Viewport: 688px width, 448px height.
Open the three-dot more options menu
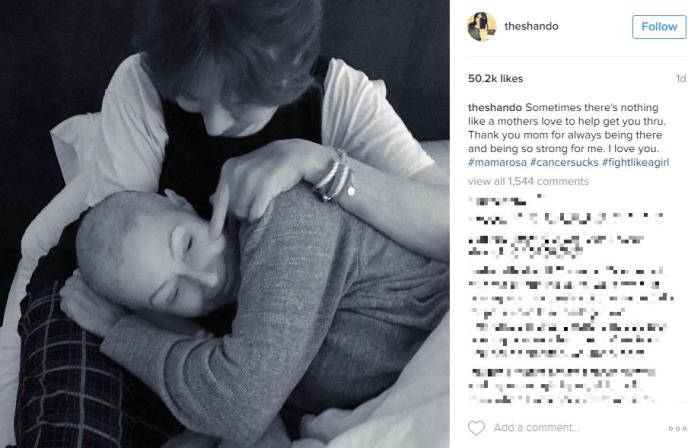point(677,428)
